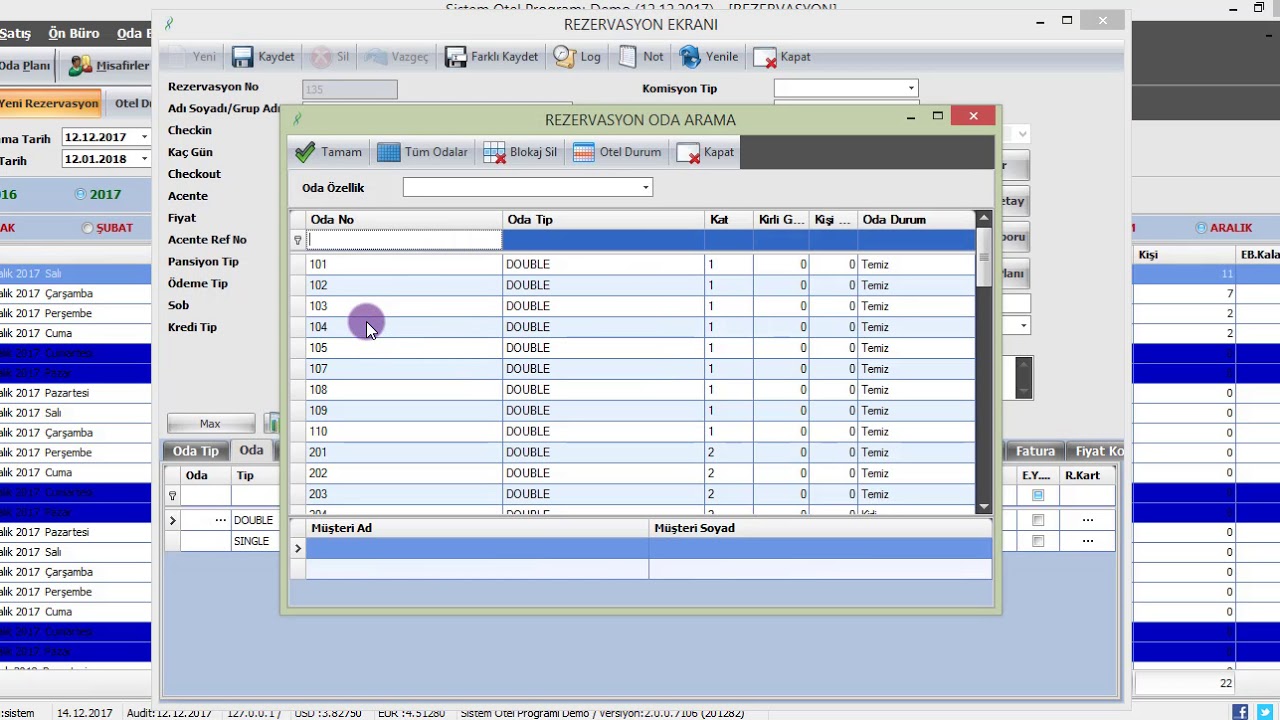Click R.Kart ellipsis button in SINGLE row
Image resolution: width=1280 pixels, height=720 pixels.
click(x=1088, y=541)
